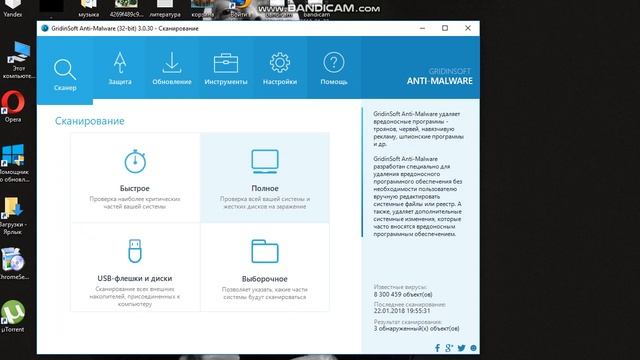This screenshot has width=640, height=360.
Task: Click the Google Plus icon
Action: click(449, 348)
